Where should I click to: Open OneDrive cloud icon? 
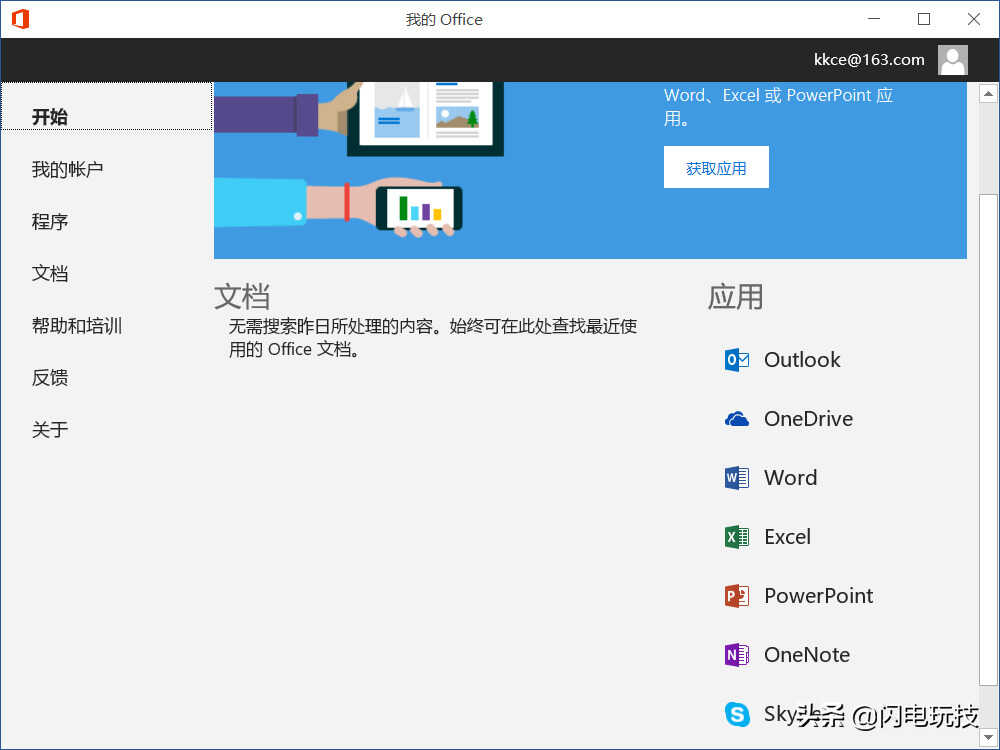[737, 419]
